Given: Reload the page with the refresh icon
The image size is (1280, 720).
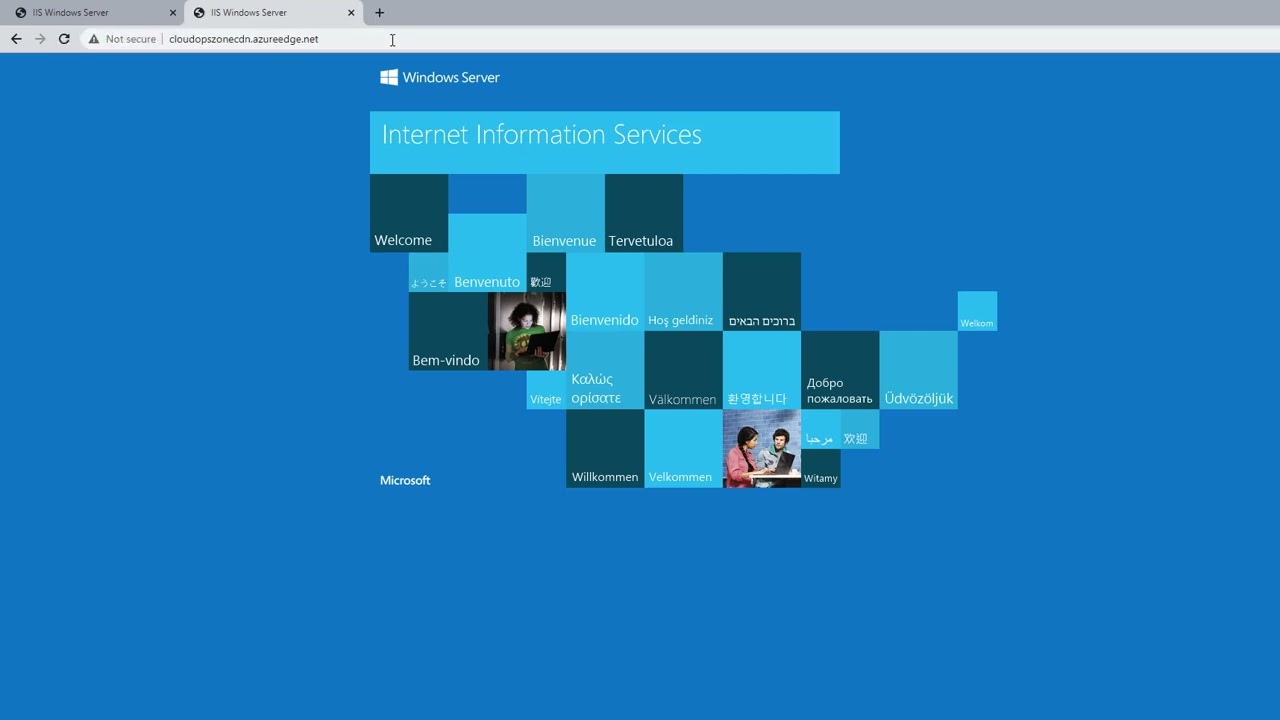Looking at the screenshot, I should coord(64,39).
